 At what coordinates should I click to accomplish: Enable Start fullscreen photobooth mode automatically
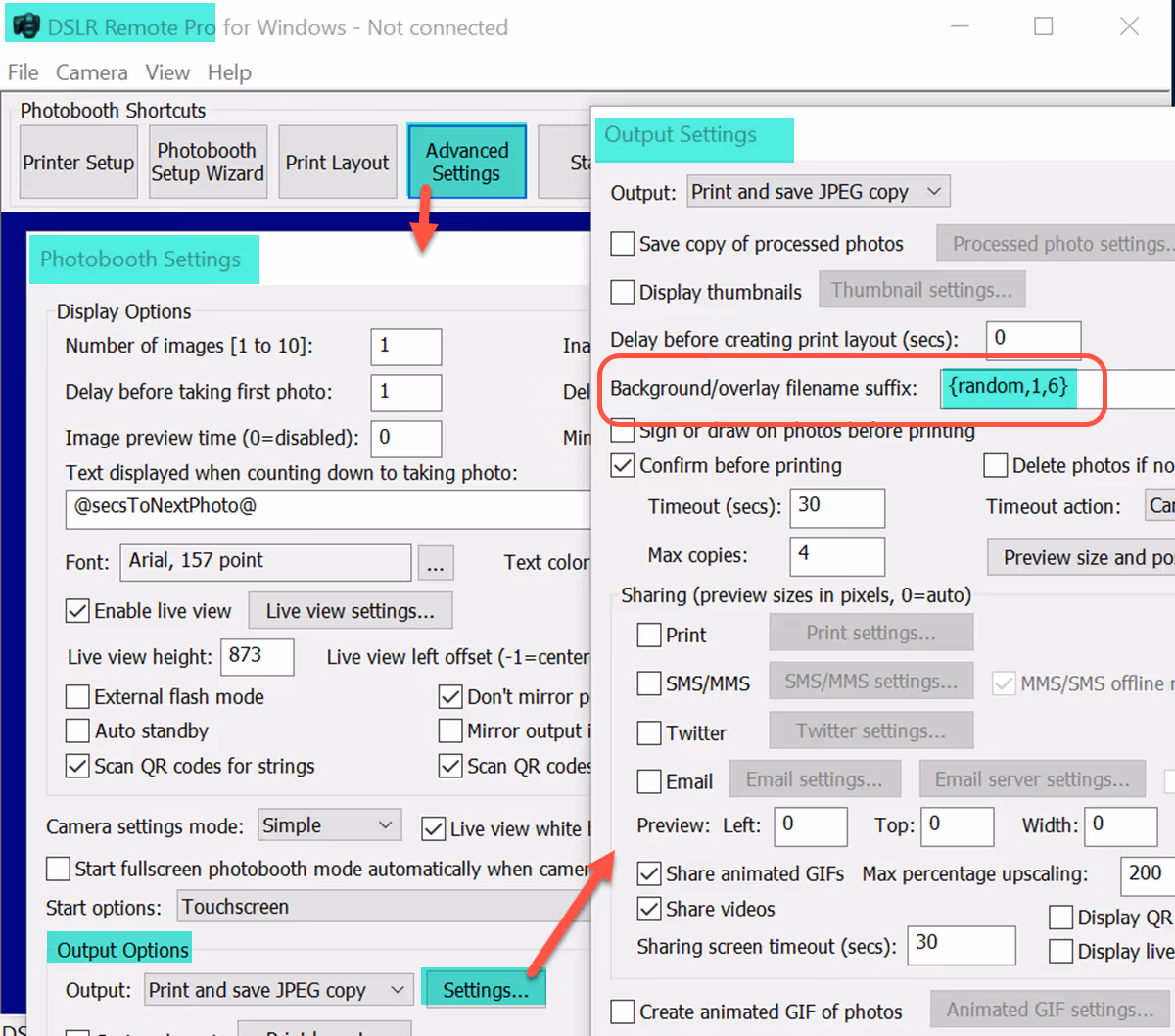tap(59, 870)
